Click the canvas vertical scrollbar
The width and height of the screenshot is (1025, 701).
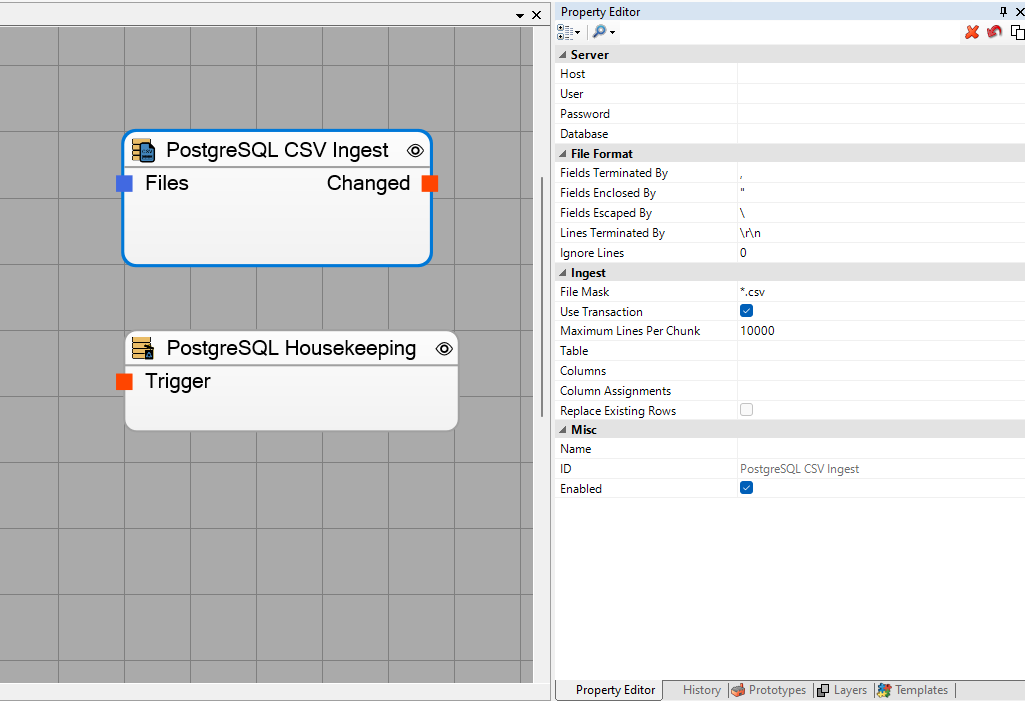pyautogui.click(x=541, y=297)
